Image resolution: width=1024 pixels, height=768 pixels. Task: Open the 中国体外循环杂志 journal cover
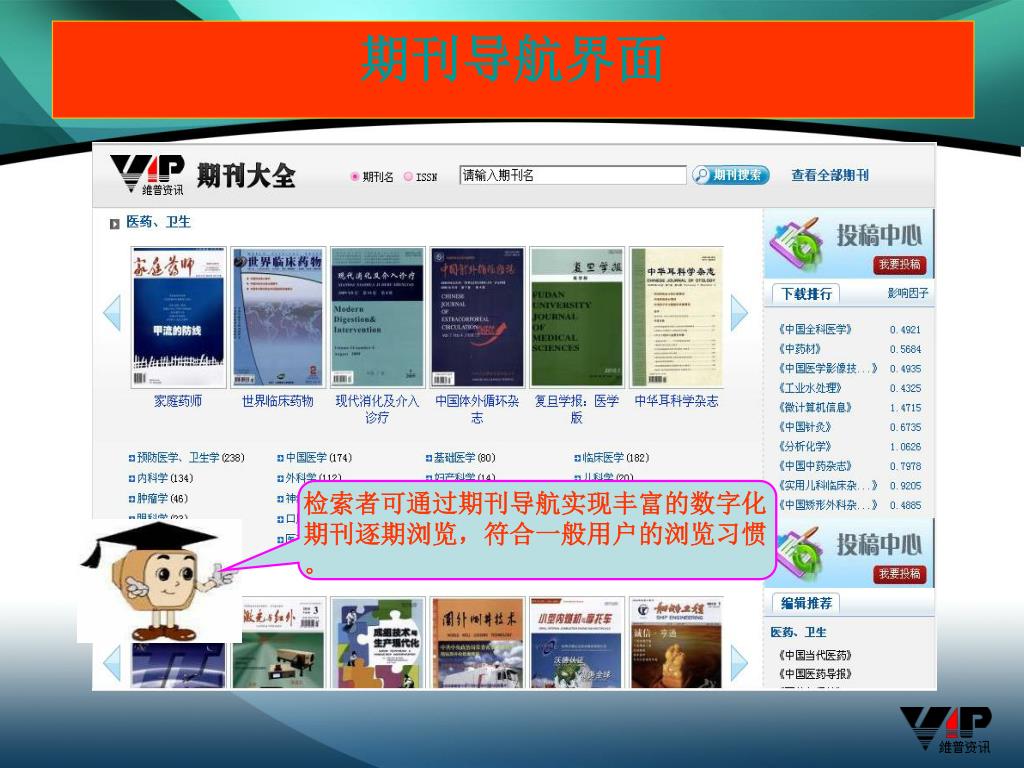pos(477,317)
